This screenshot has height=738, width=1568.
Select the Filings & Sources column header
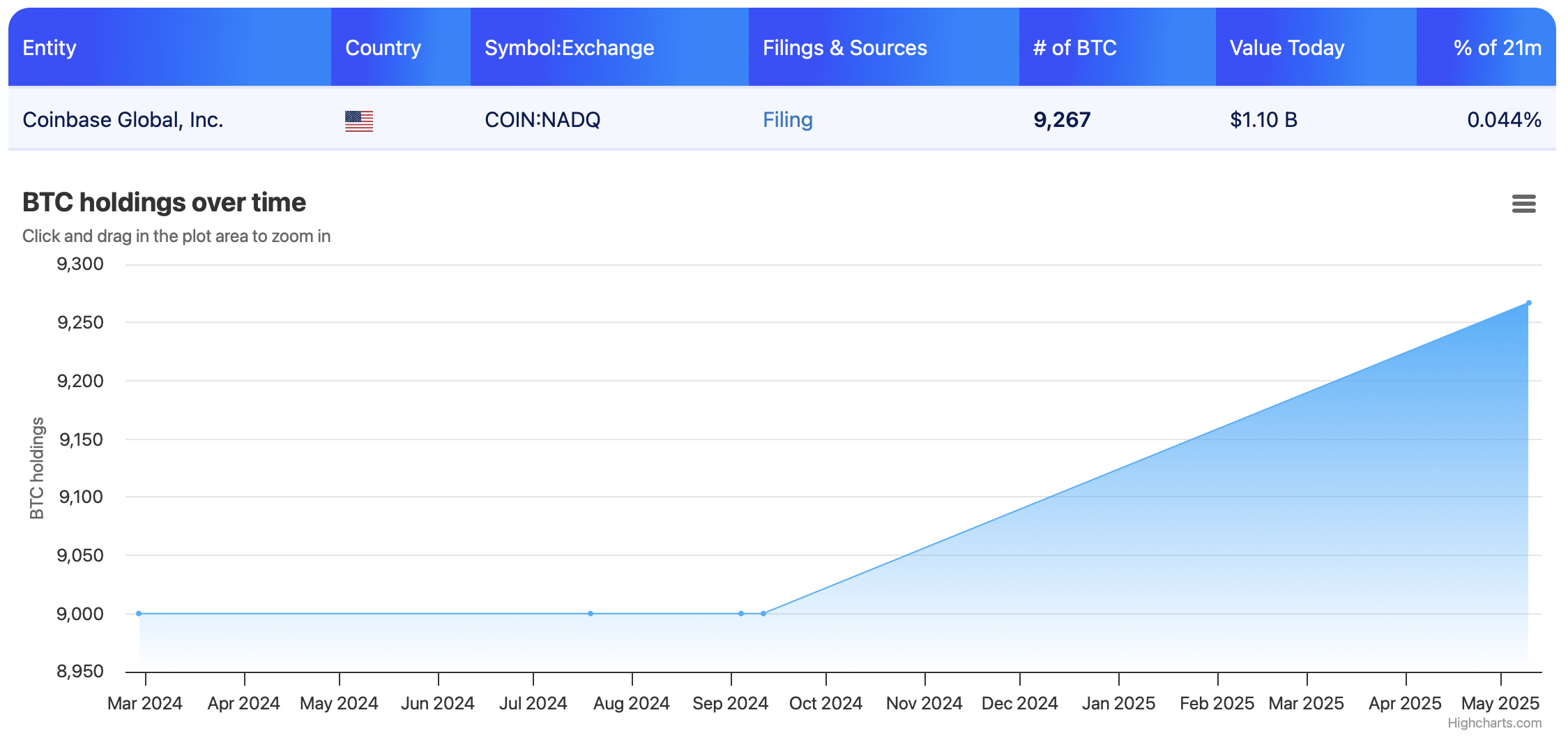(884, 47)
